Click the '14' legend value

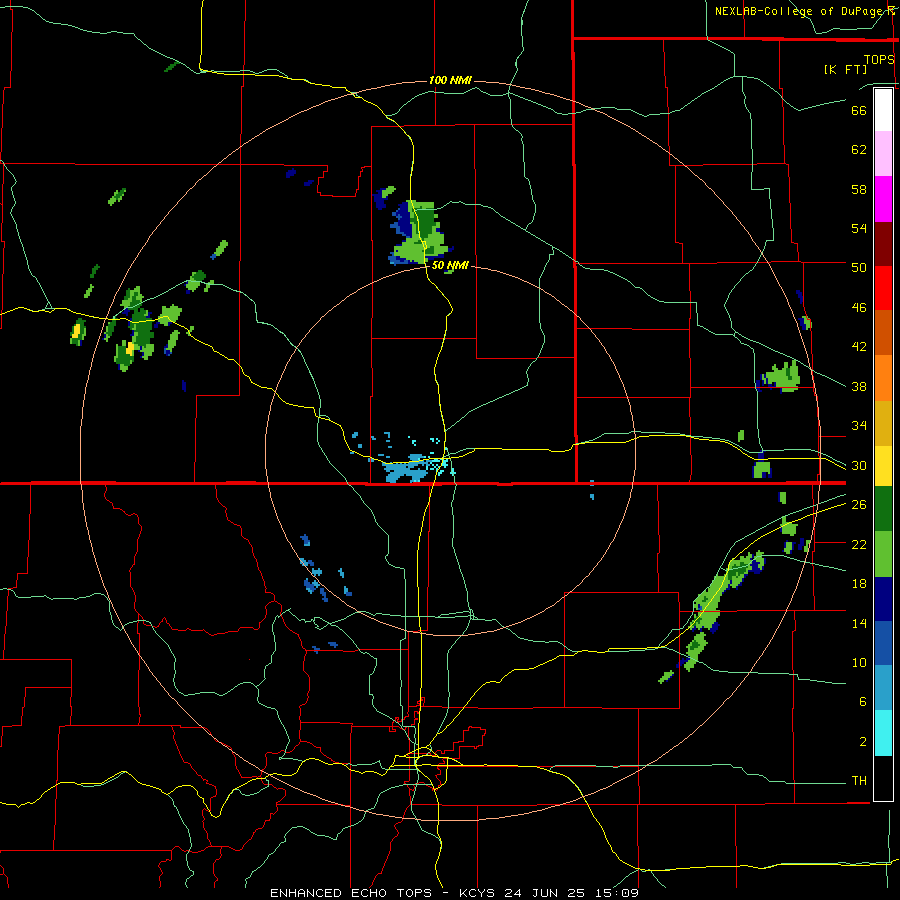tap(859, 623)
